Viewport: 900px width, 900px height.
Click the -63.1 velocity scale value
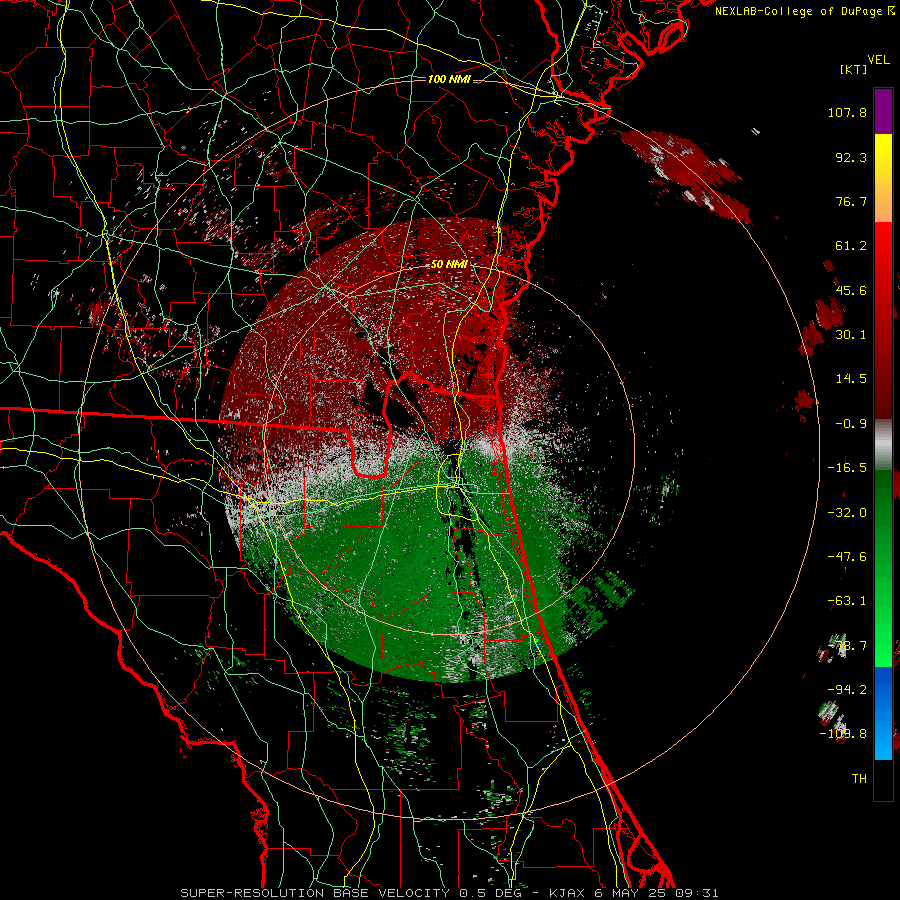(x=847, y=601)
